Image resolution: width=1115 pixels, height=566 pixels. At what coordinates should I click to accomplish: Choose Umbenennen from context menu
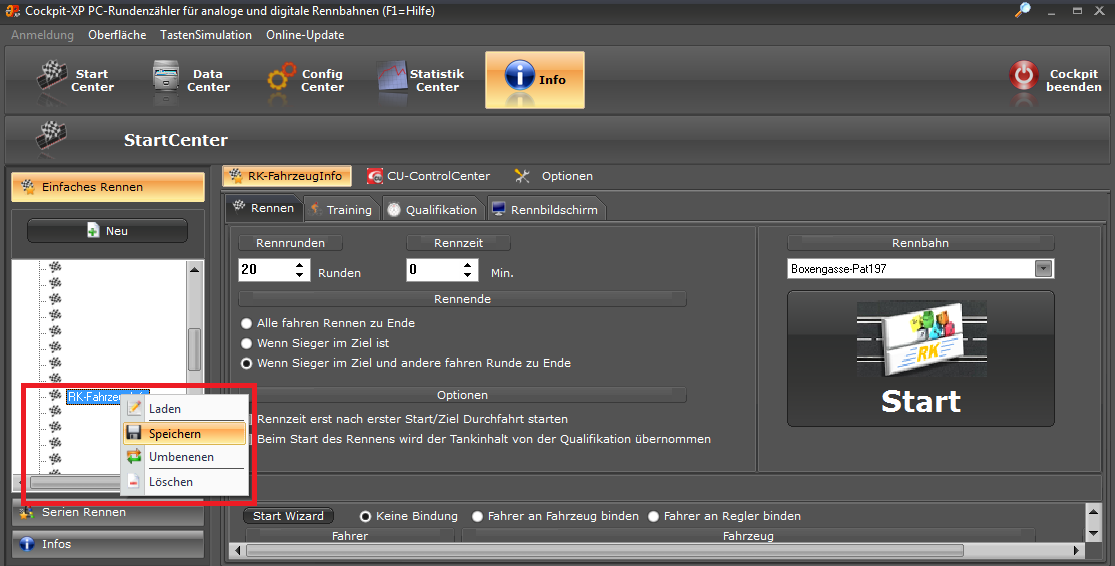click(185, 457)
